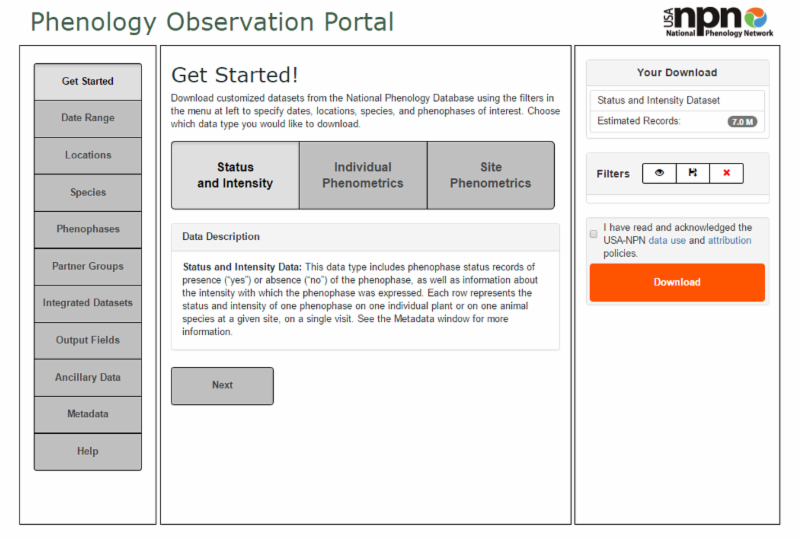Select Status and Intensity data type

(x=235, y=175)
